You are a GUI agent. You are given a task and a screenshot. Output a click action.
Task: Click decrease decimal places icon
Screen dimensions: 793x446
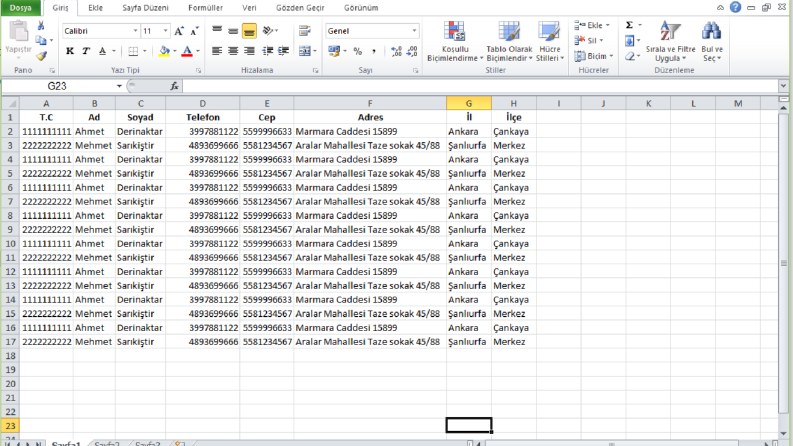(x=412, y=51)
